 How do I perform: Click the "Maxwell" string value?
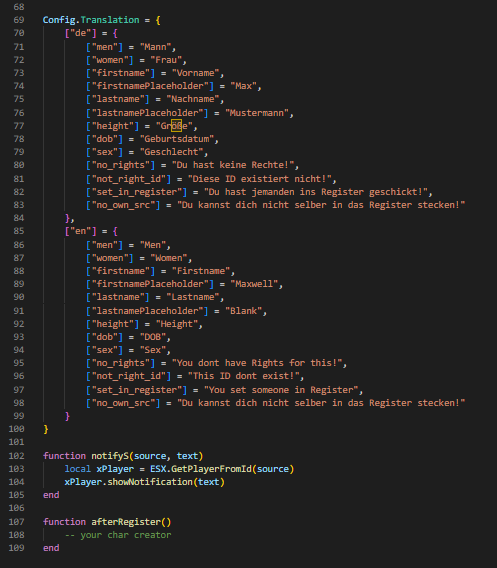(x=254, y=284)
